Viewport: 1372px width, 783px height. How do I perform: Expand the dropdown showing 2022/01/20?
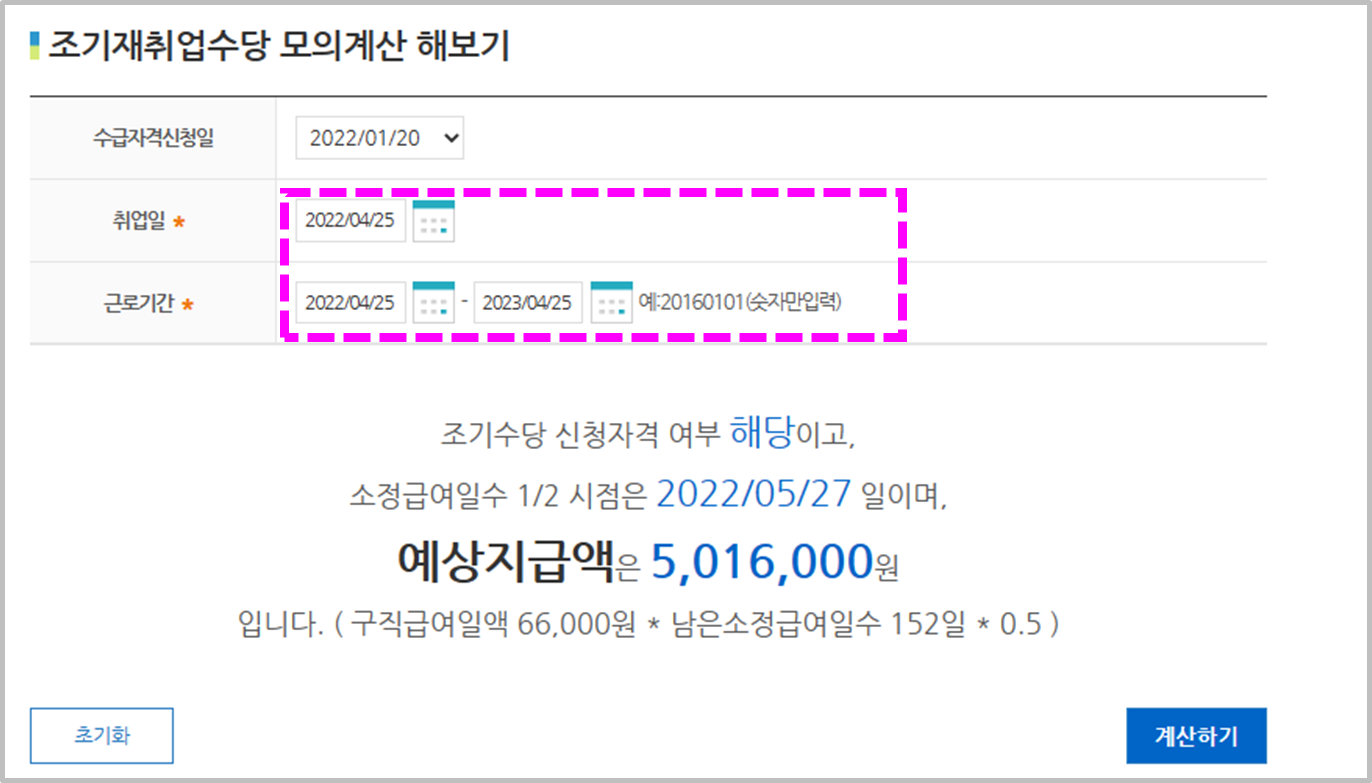coord(377,138)
